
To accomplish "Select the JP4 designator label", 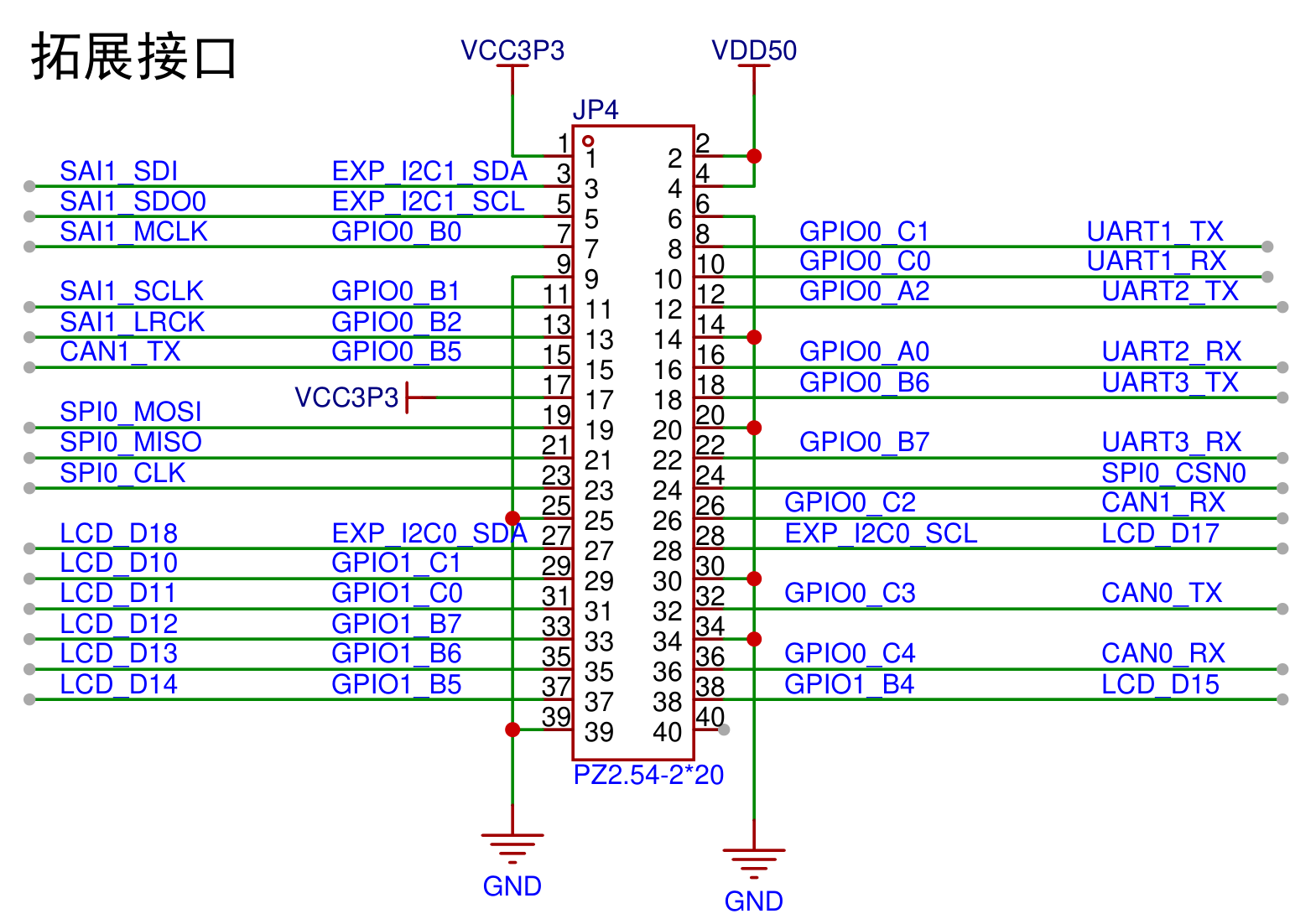I will tap(596, 110).
